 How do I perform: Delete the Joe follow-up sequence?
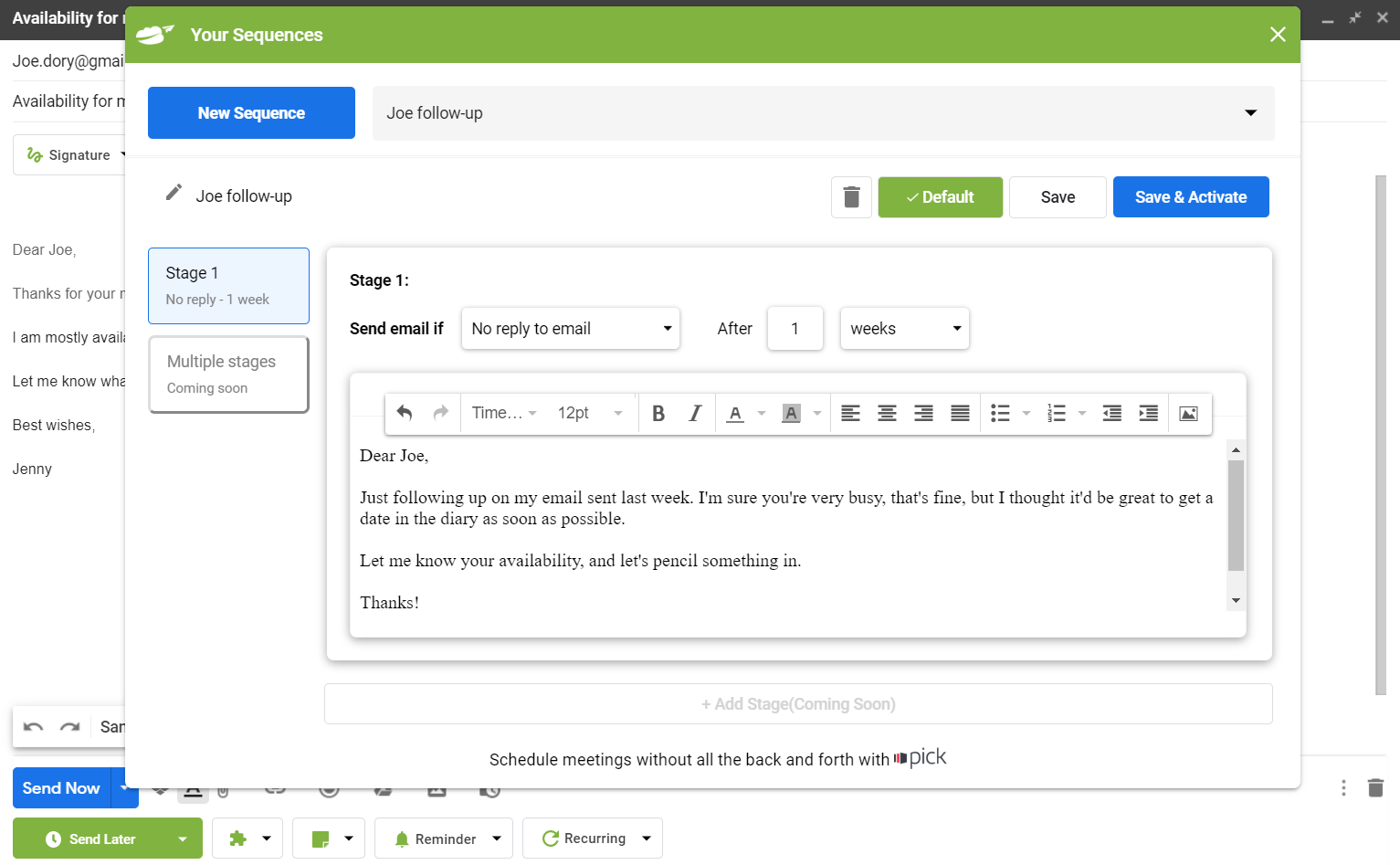tap(851, 197)
